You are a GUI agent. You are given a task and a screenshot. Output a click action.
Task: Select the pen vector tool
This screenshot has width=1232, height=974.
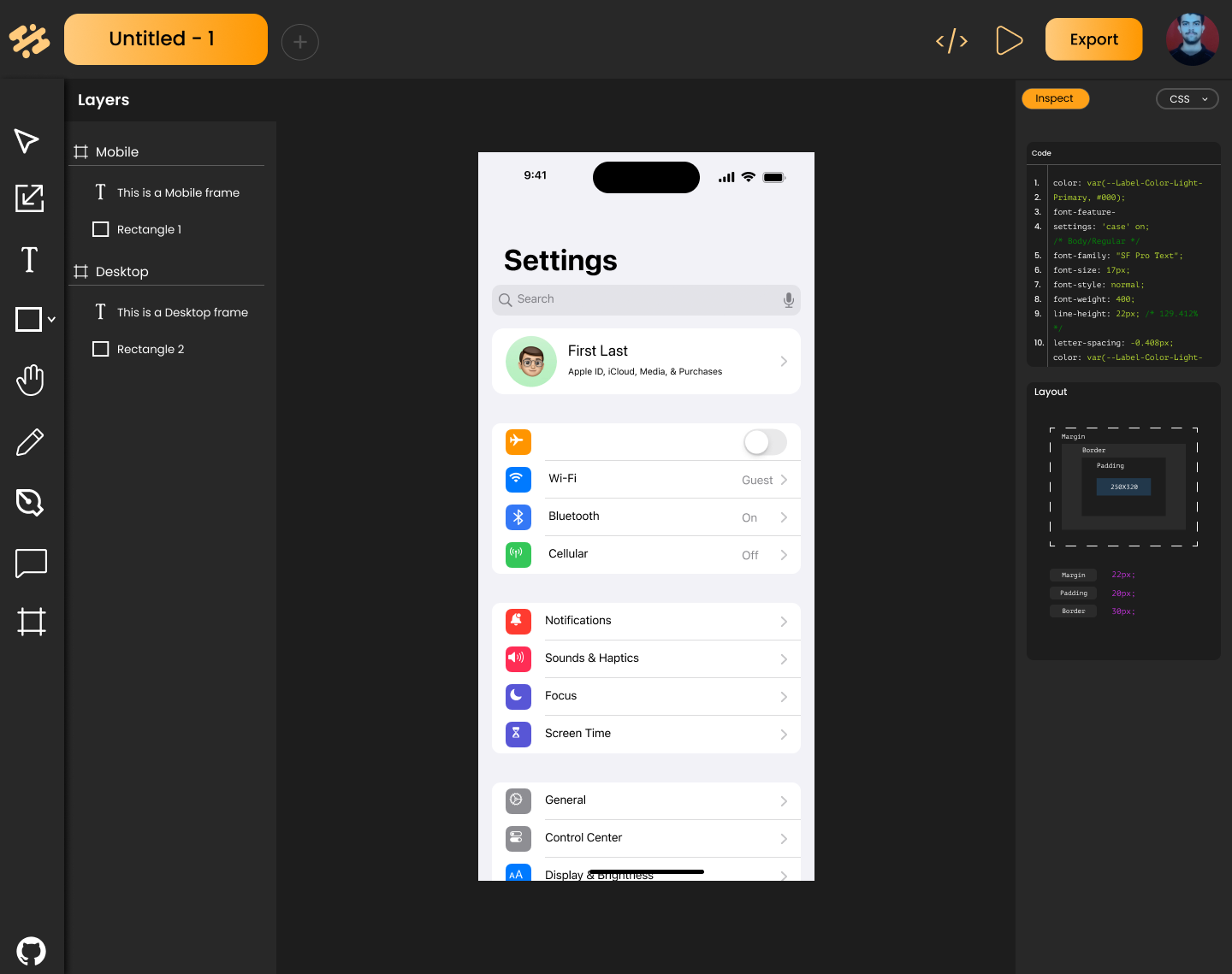coord(30,502)
